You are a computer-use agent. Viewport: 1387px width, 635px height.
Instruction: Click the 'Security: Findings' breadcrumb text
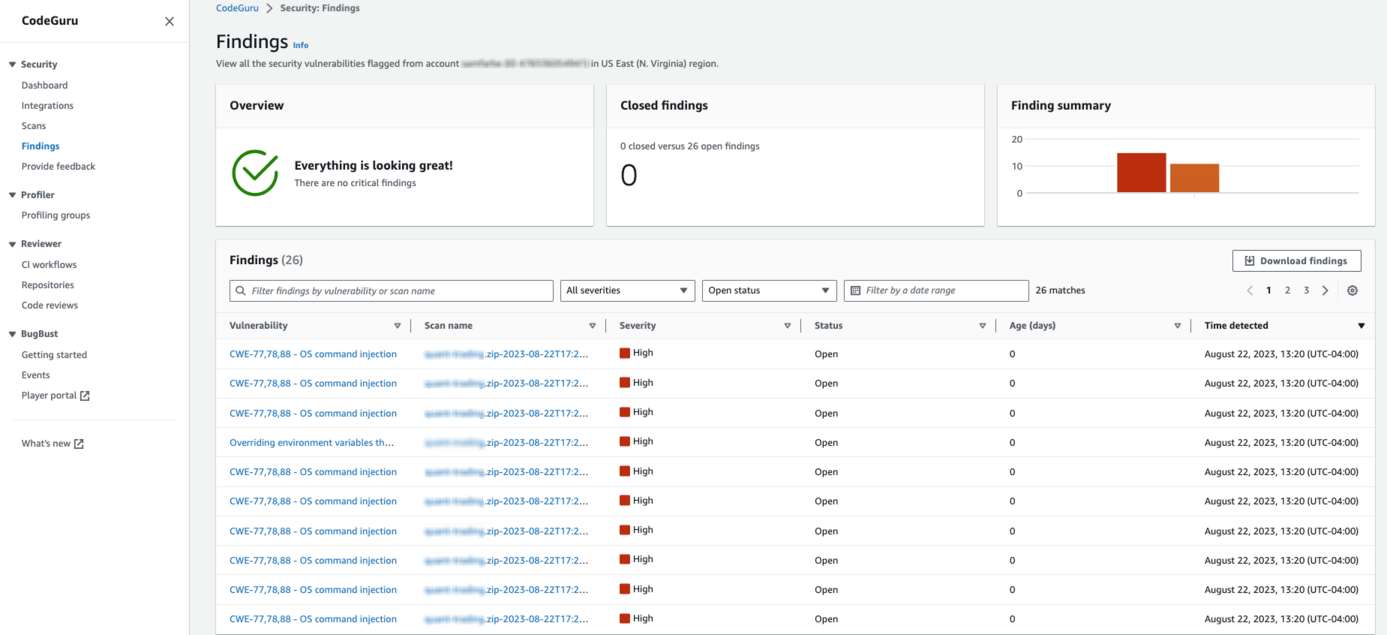tap(321, 8)
